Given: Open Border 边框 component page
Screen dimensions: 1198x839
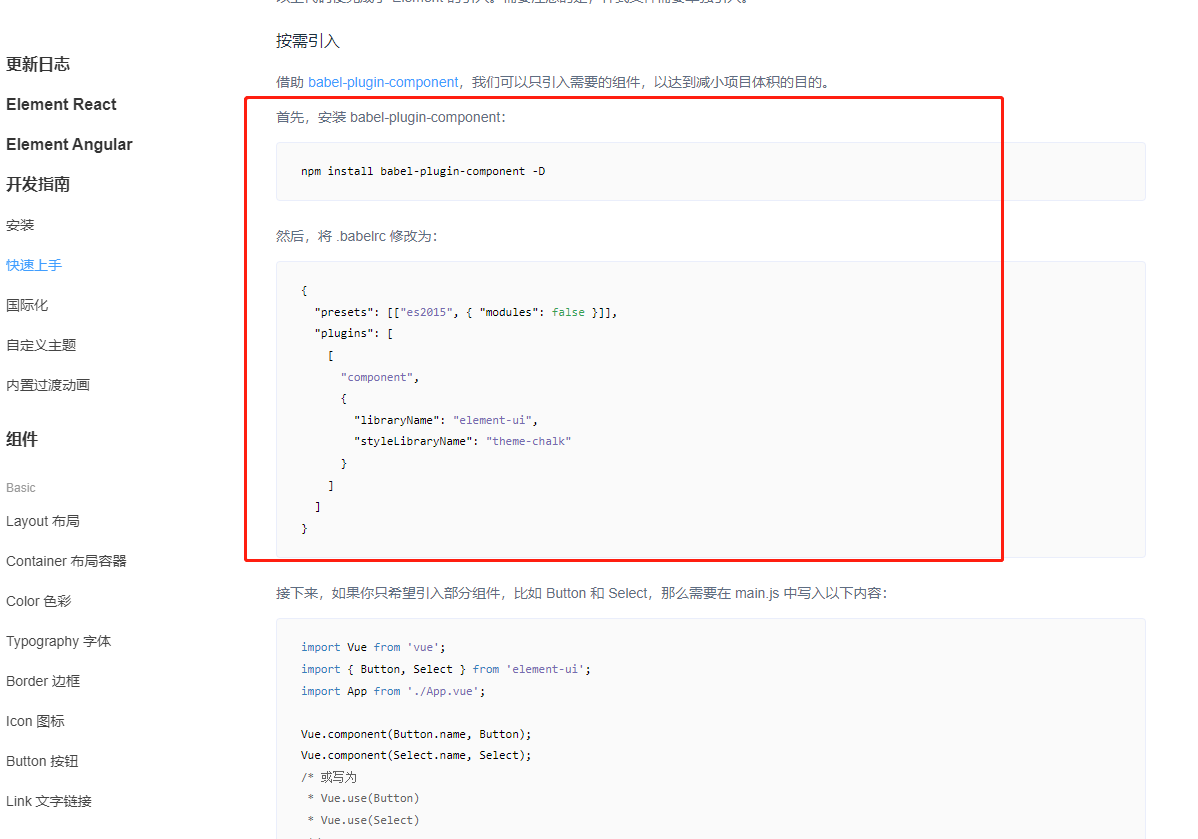Looking at the screenshot, I should [x=43, y=681].
